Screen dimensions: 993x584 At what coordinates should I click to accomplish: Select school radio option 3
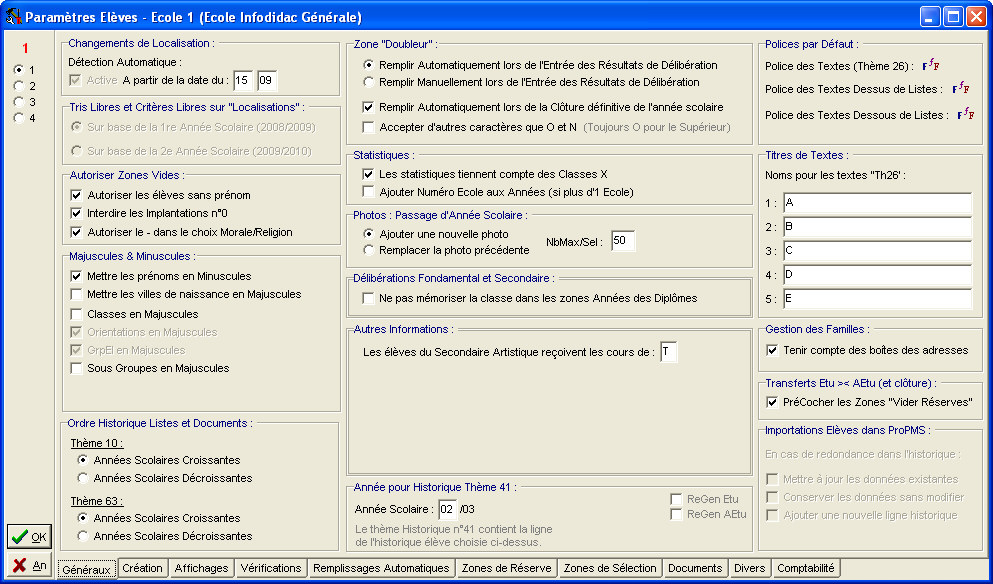pos(18,102)
